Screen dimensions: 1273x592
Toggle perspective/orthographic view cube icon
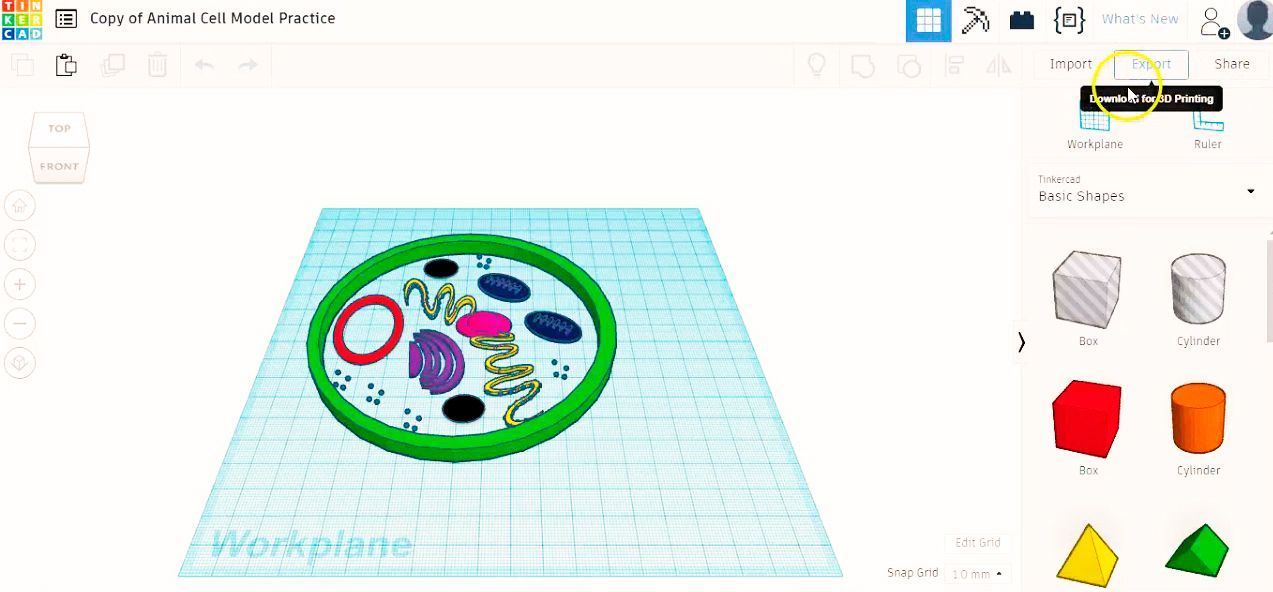(20, 362)
